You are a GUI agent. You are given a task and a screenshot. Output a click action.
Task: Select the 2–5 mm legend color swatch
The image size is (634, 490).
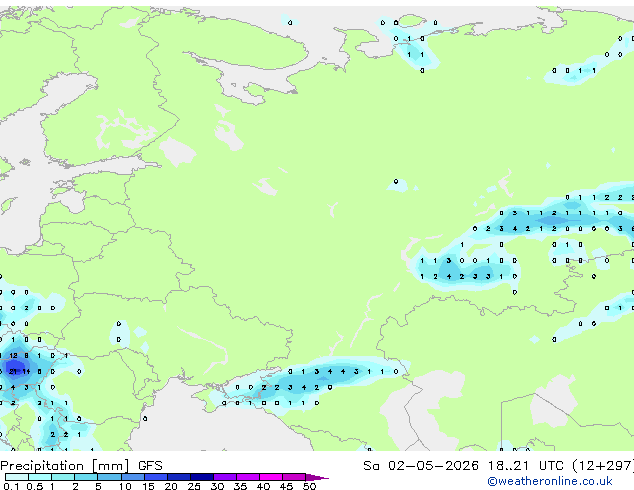pos(86,477)
